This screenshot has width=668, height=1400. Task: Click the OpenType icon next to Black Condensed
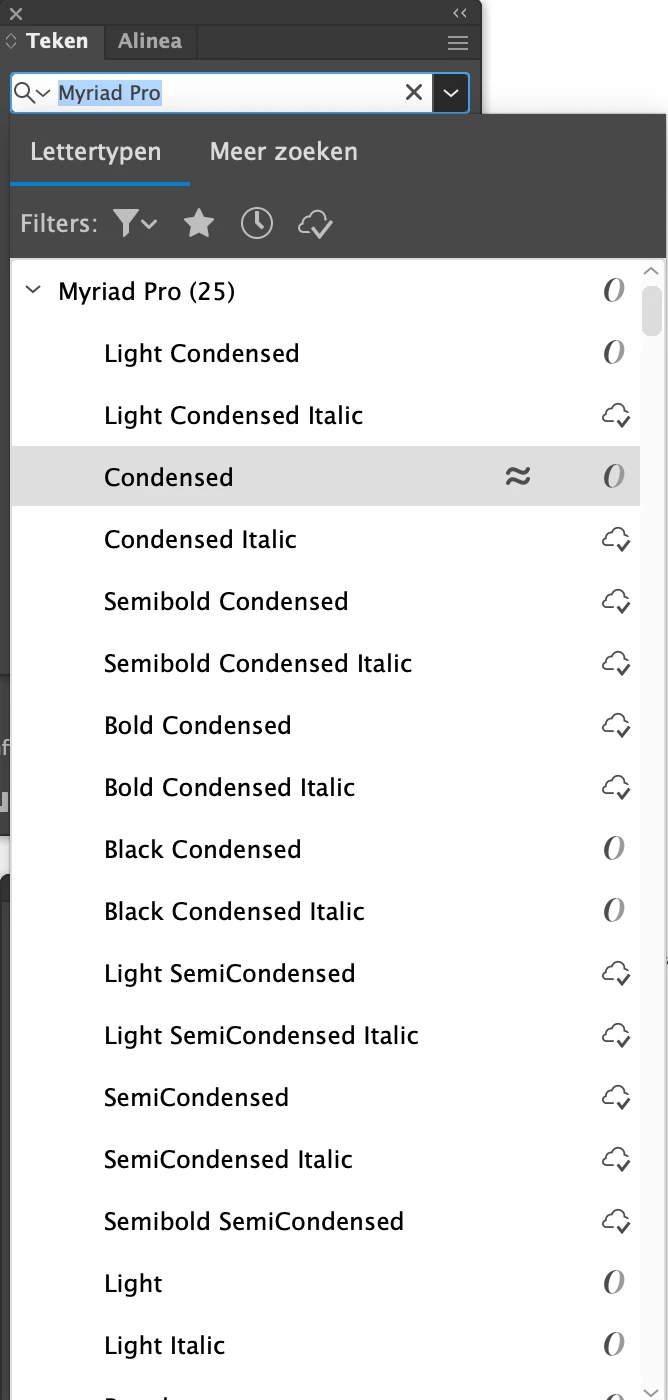click(614, 850)
